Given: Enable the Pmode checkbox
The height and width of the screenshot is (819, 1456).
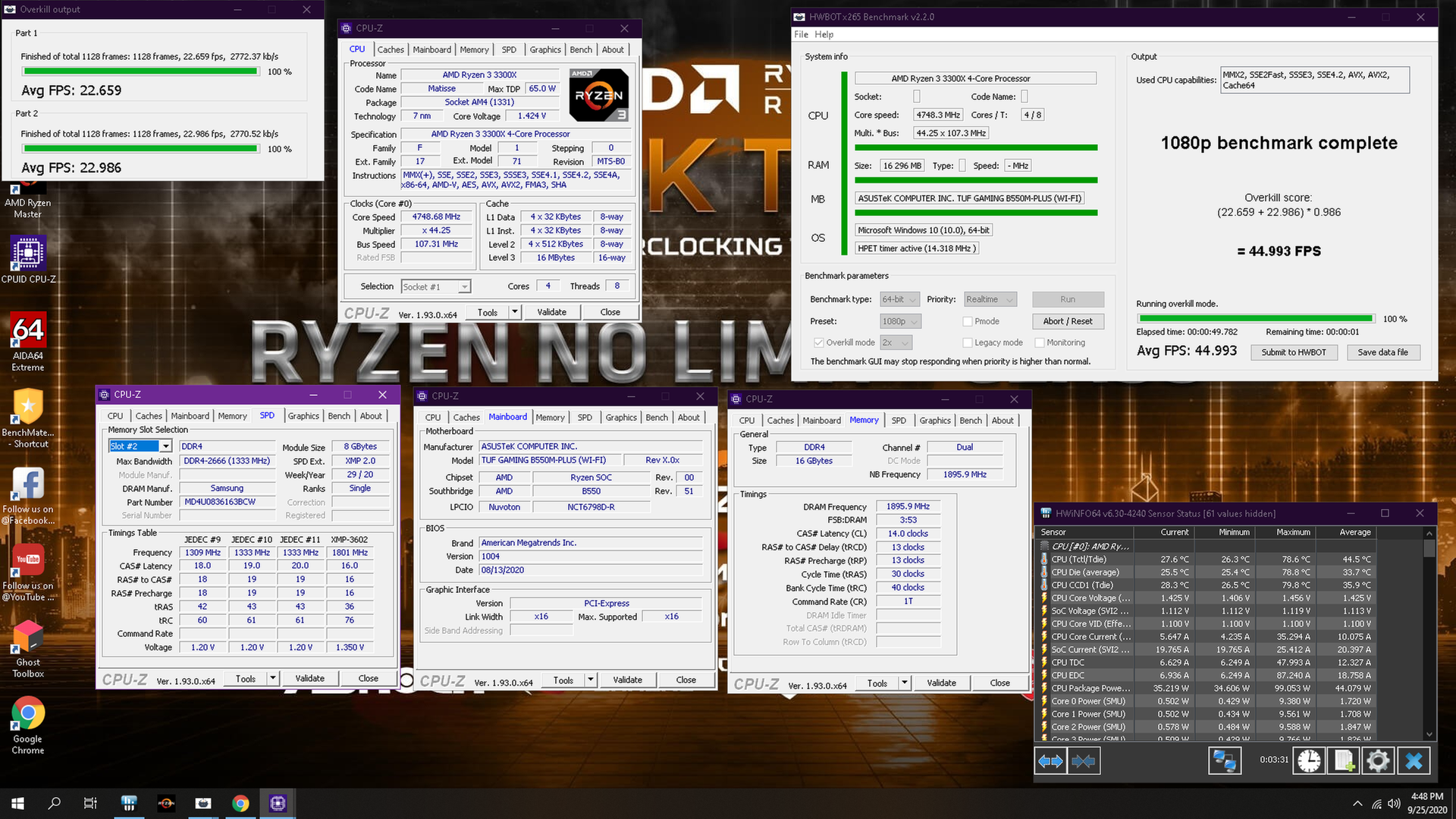Looking at the screenshot, I should [967, 322].
